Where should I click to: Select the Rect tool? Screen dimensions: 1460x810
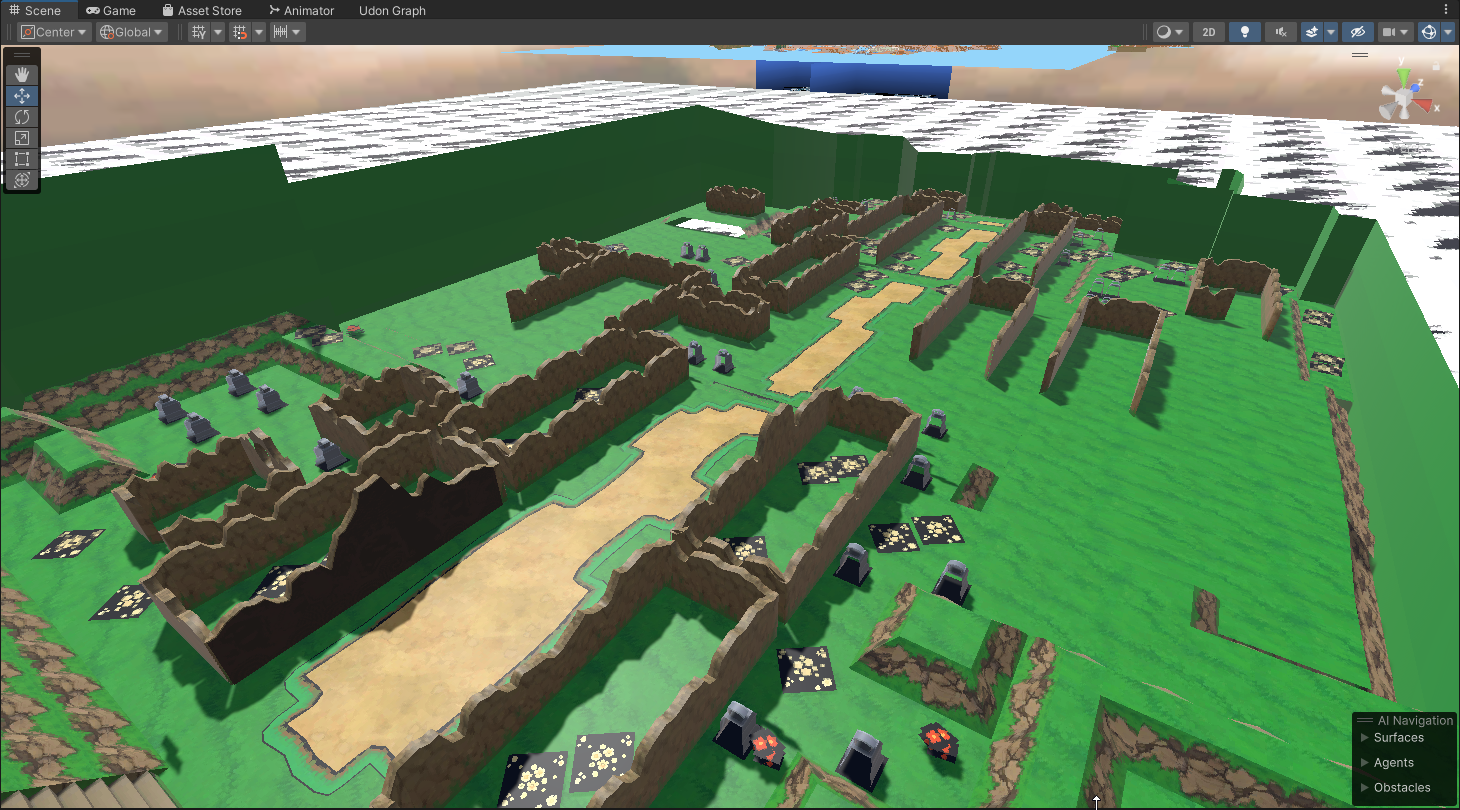click(x=21, y=159)
